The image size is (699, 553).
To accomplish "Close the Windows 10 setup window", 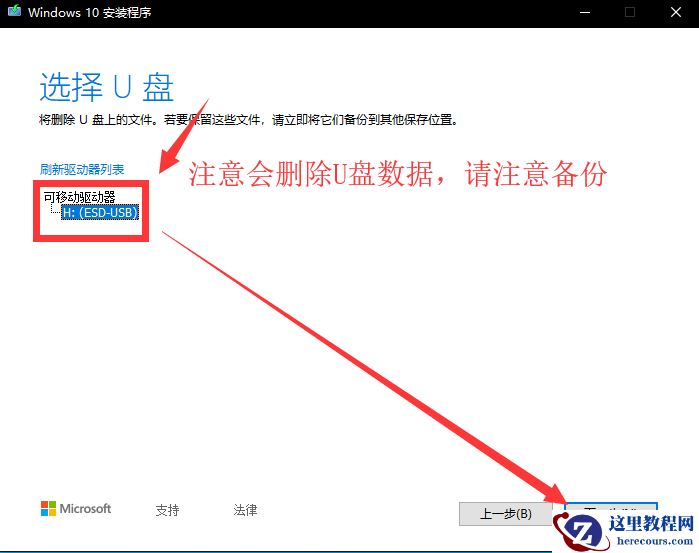I will pyautogui.click(x=676, y=12).
